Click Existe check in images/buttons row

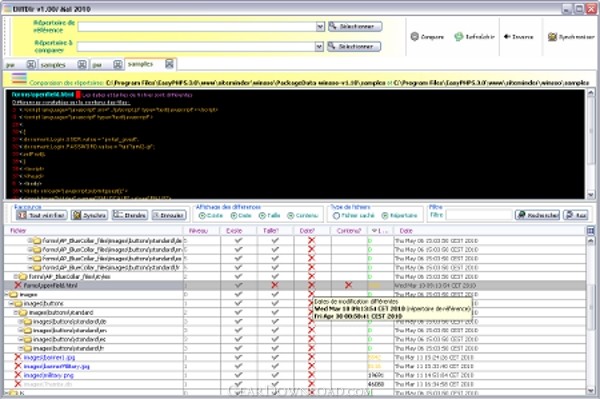238,303
